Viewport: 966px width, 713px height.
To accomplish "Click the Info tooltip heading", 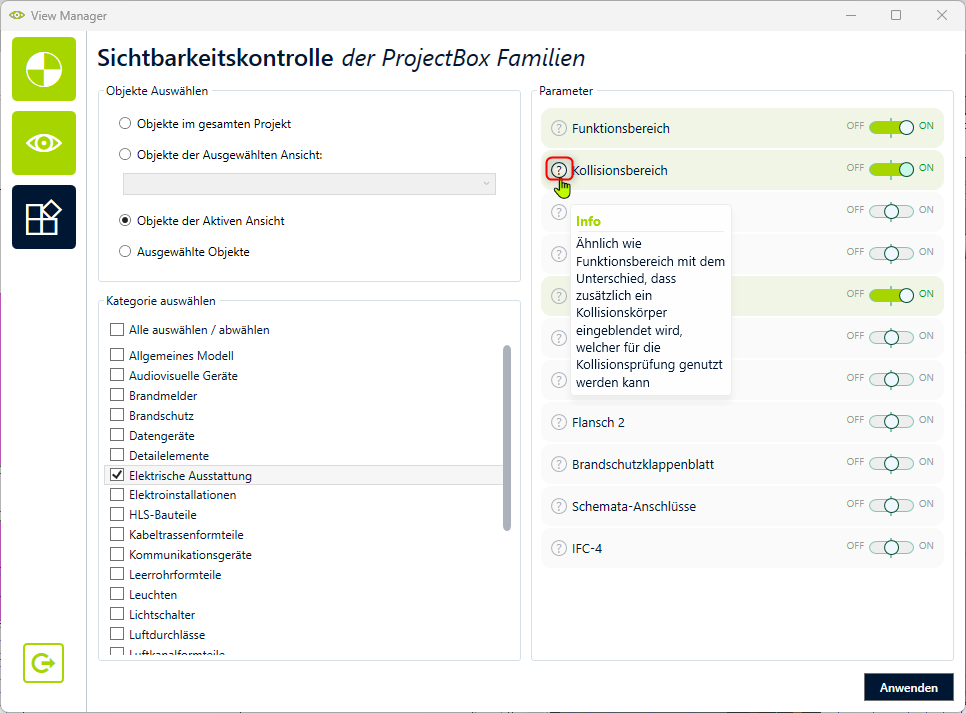I will pyautogui.click(x=588, y=221).
